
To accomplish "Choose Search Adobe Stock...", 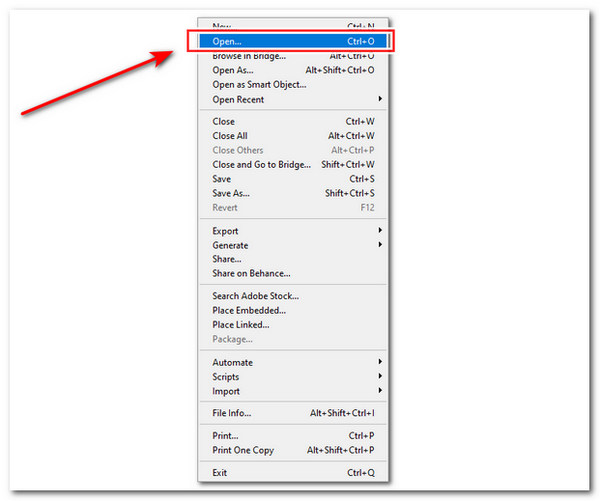I will [293, 296].
